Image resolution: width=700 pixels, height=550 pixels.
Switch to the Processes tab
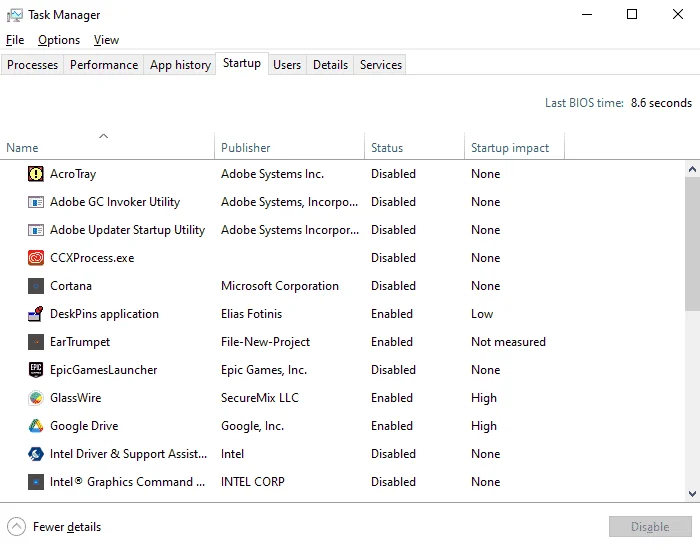tap(32, 65)
